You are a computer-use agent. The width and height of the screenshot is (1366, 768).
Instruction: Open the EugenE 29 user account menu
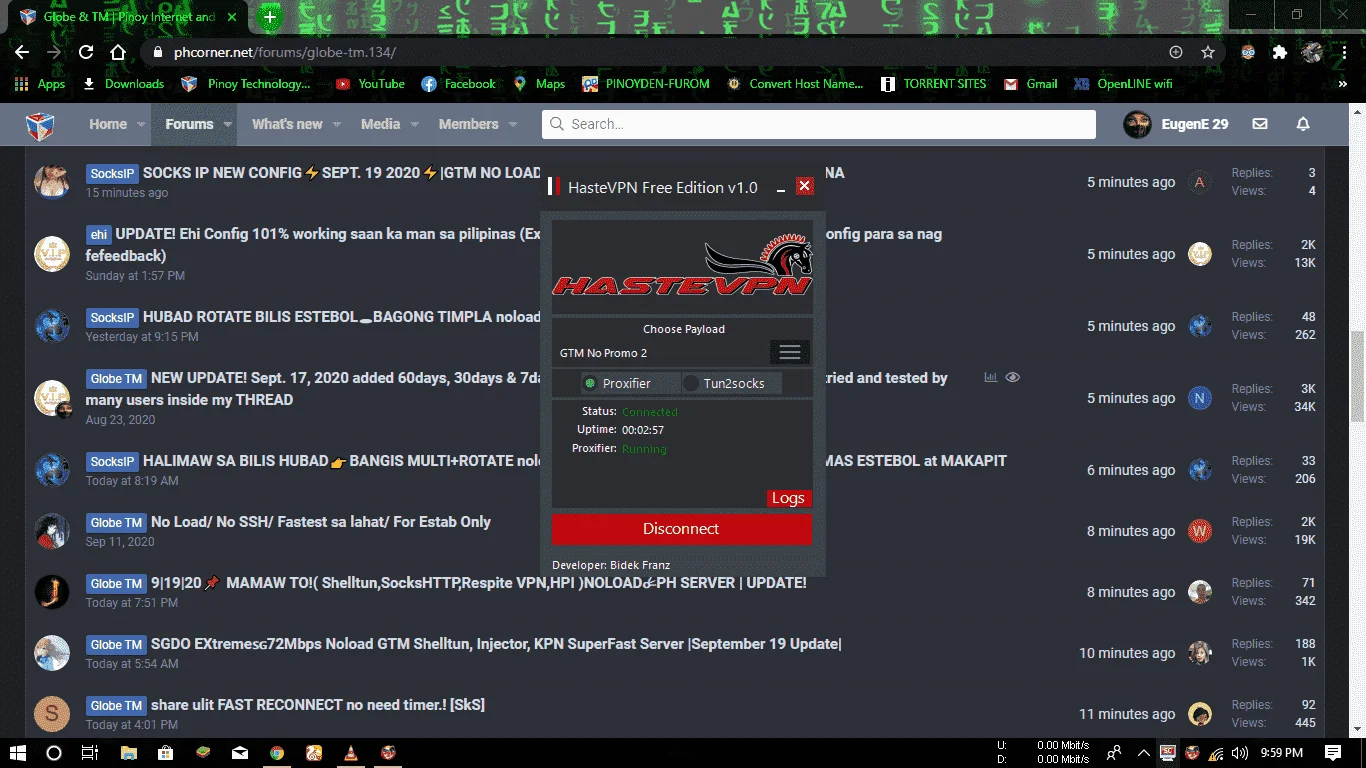click(x=1176, y=124)
